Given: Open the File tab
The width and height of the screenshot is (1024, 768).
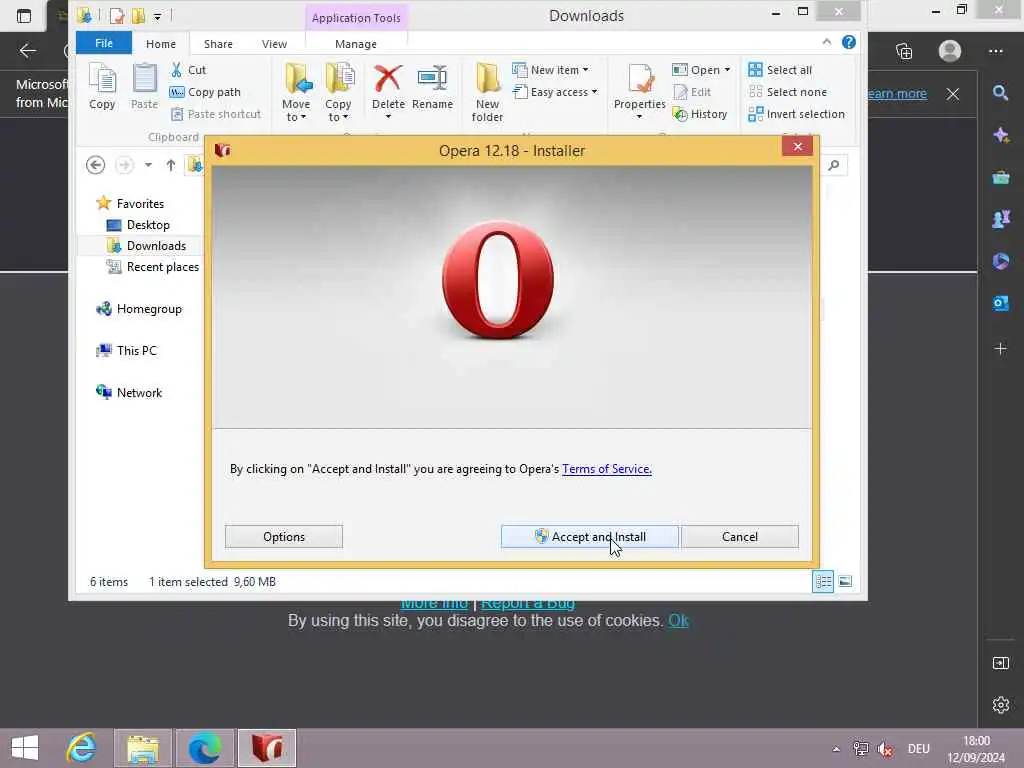Looking at the screenshot, I should [x=104, y=43].
